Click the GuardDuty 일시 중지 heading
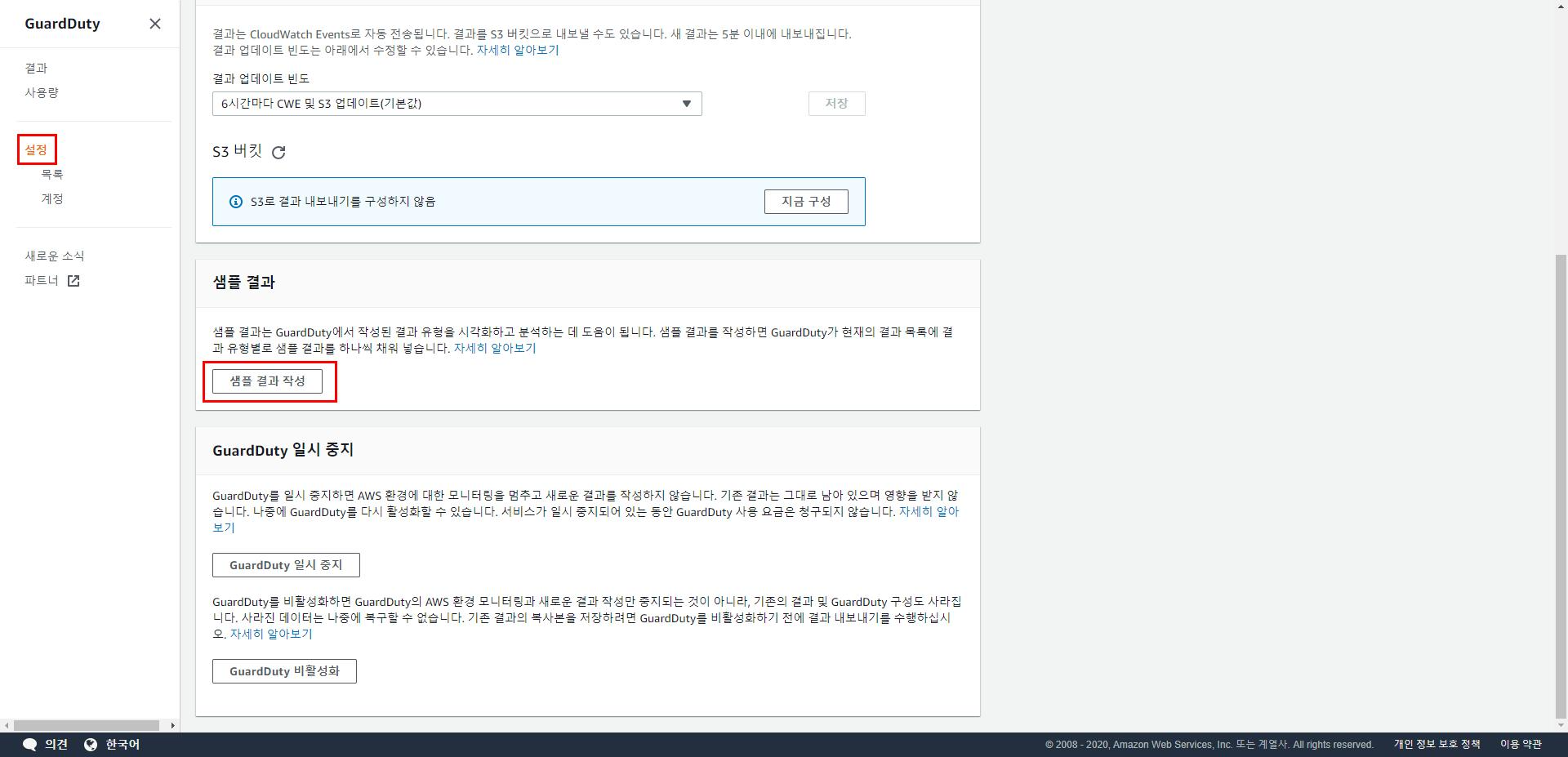 (x=283, y=450)
